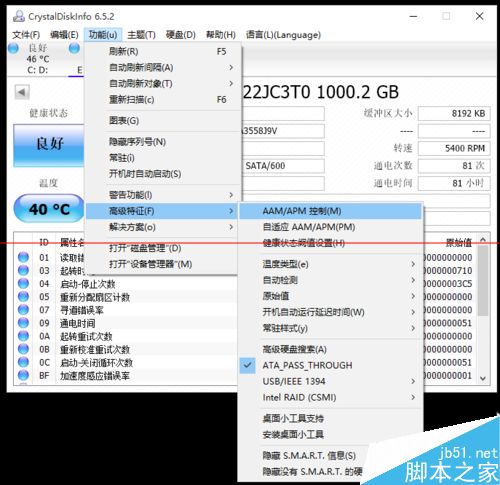Viewport: 500px width, 485px height.
Task: Open the 主题(T) menu
Action: click(141, 35)
